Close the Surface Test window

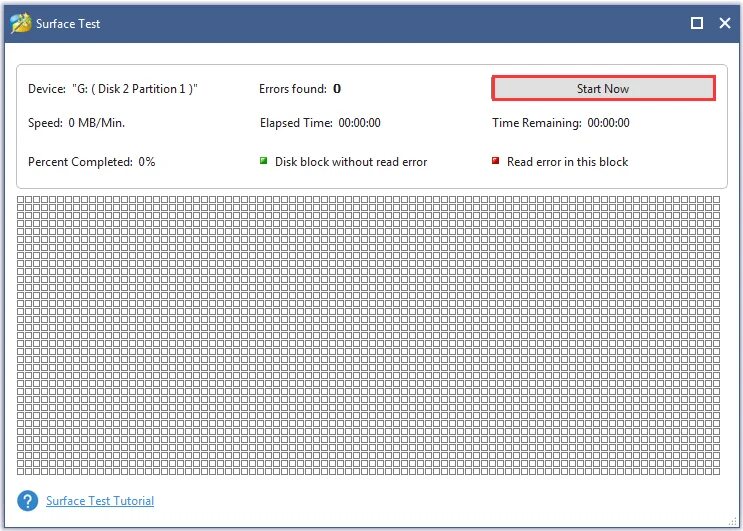[x=725, y=23]
